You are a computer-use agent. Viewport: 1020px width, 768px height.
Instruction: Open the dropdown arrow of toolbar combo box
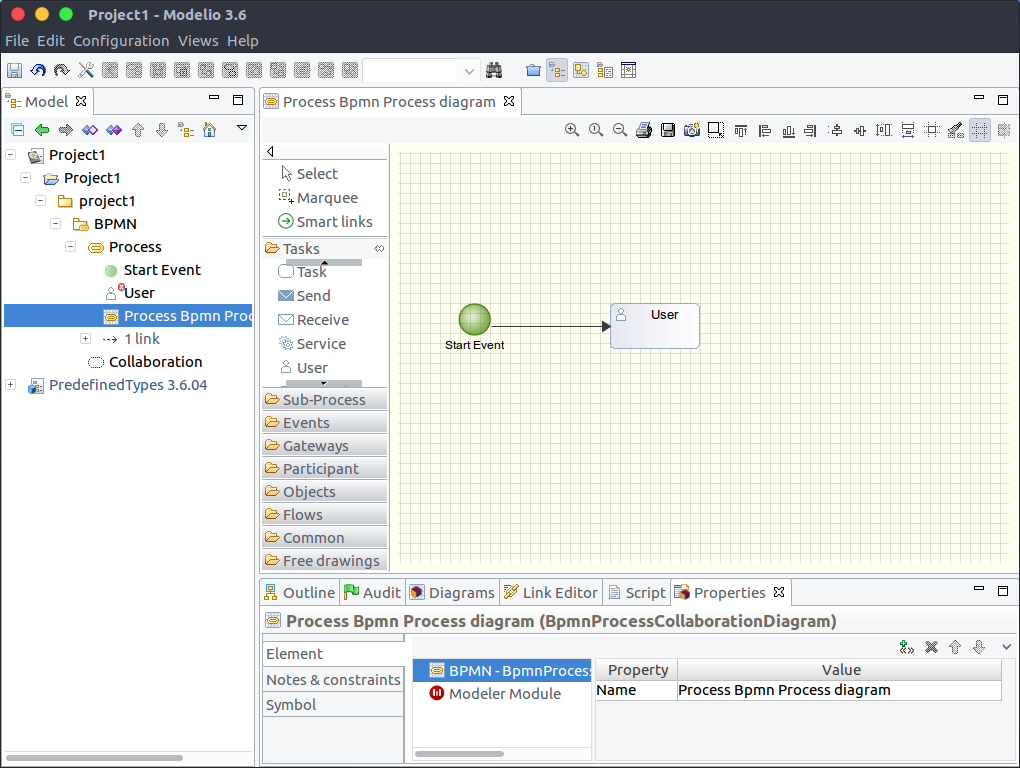(x=469, y=70)
